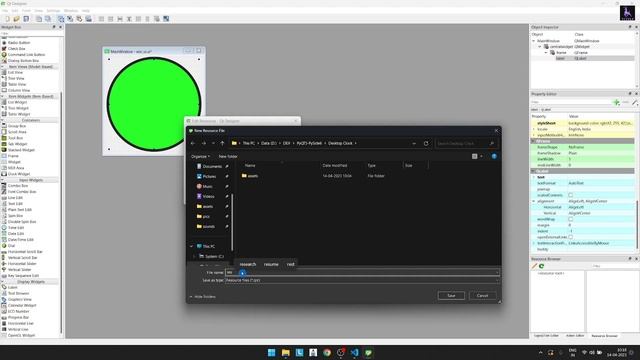Collapse the centralwidget node in Object Inspector
This screenshot has height=360, width=640.
(x=540, y=47)
